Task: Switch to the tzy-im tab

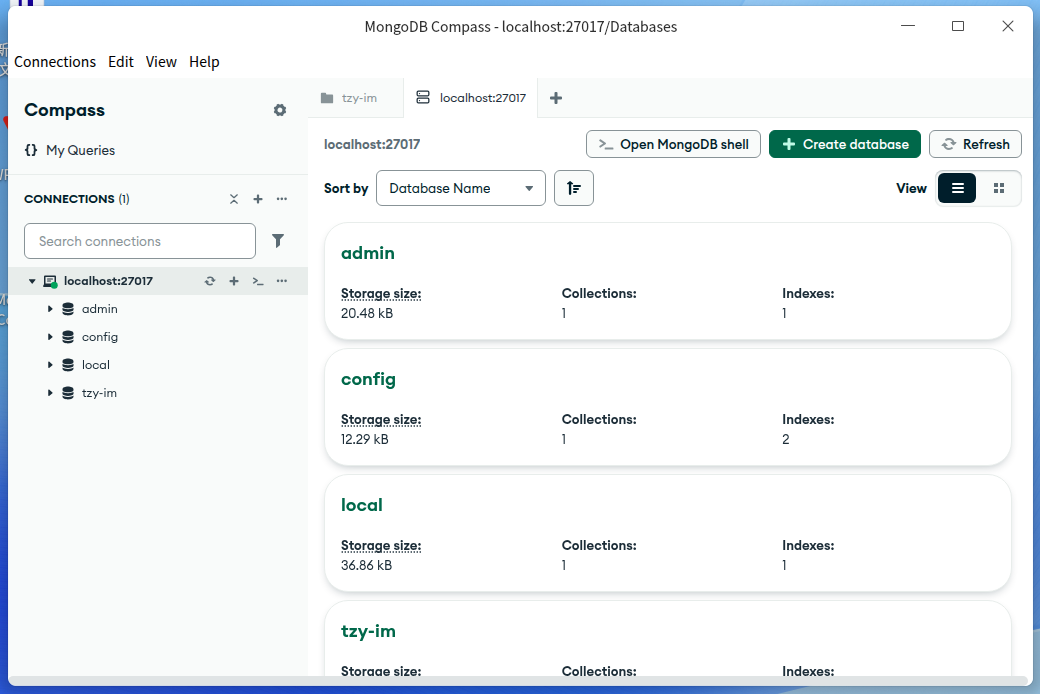Action: point(356,98)
